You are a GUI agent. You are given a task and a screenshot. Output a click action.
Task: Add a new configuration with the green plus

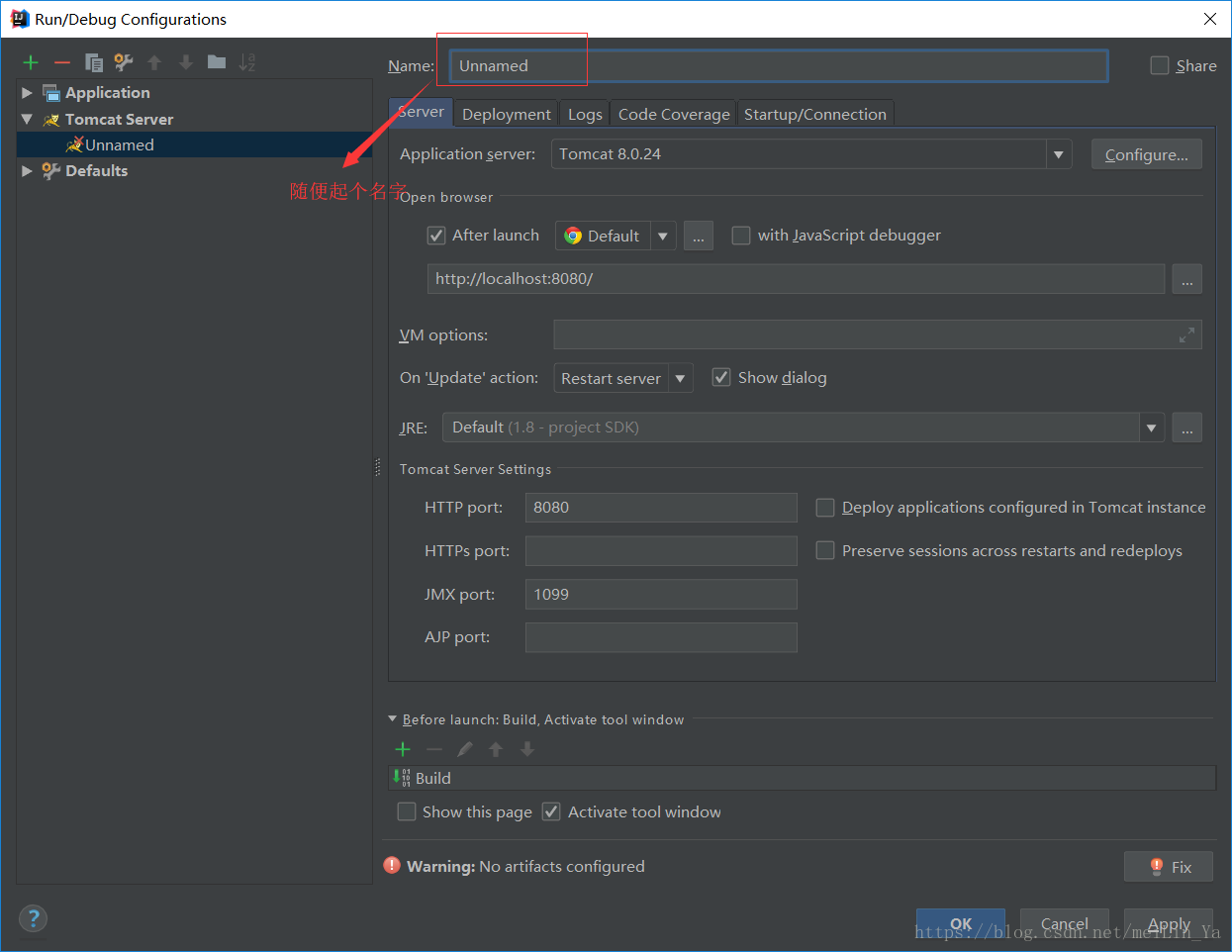[31, 62]
